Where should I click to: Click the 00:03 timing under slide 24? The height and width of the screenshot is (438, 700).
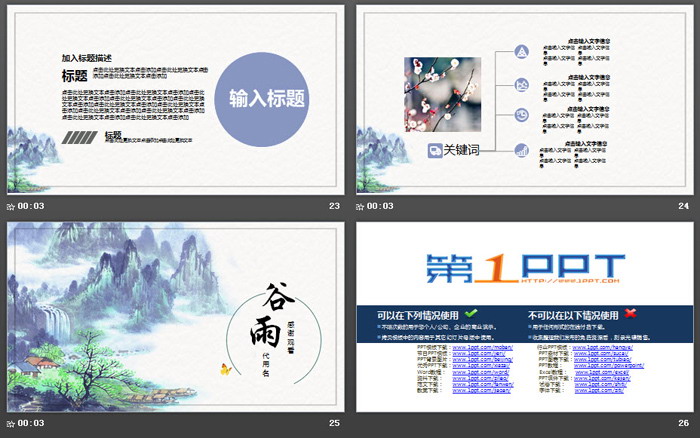[x=380, y=206]
